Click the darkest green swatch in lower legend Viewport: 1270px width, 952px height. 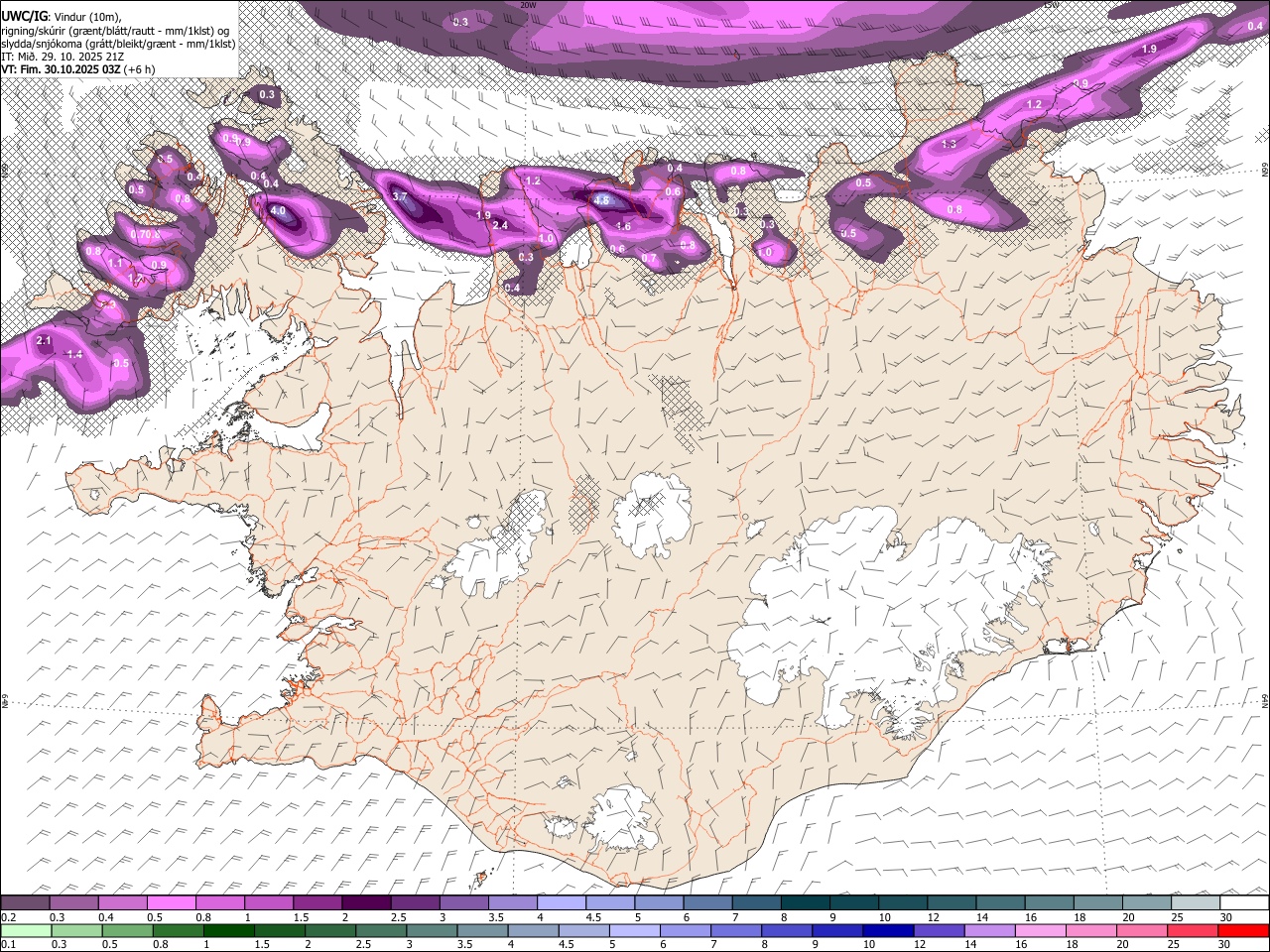tap(228, 930)
